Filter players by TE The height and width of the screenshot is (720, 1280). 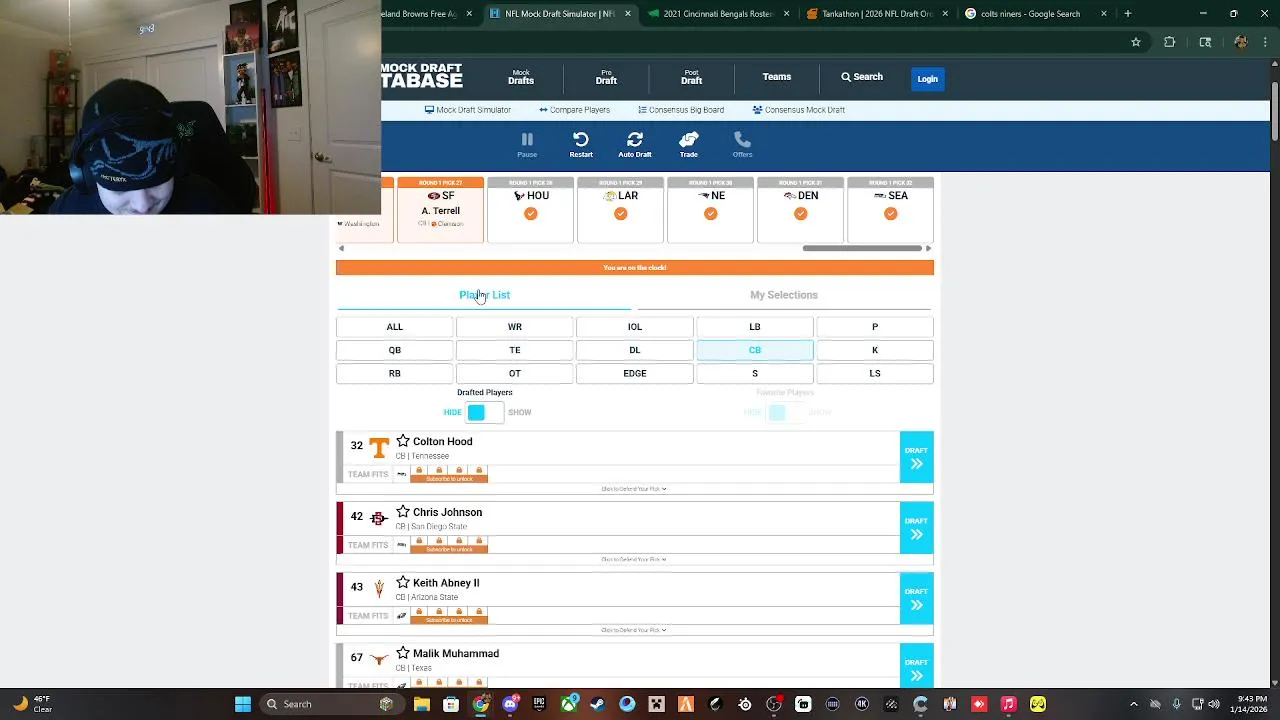515,350
